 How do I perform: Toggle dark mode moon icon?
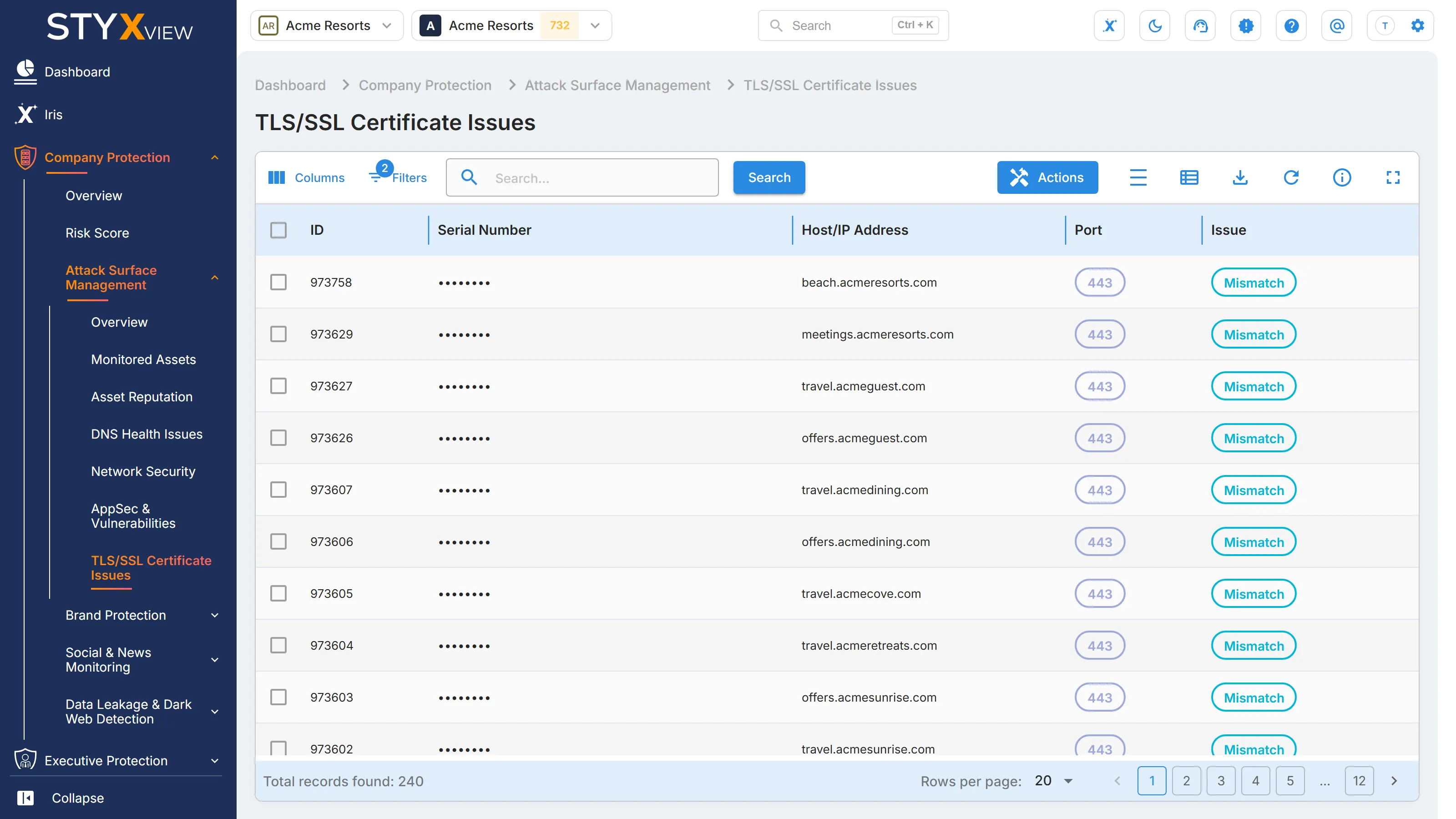[1155, 25]
